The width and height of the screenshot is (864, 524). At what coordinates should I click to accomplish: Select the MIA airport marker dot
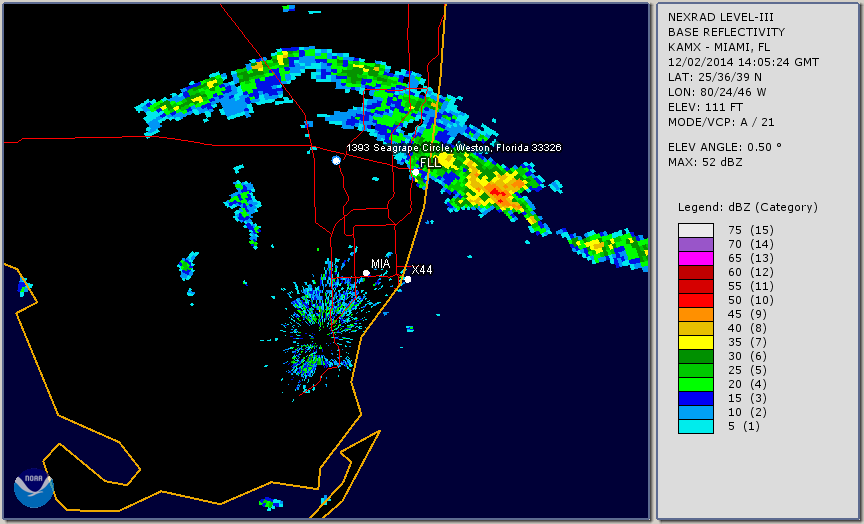366,273
